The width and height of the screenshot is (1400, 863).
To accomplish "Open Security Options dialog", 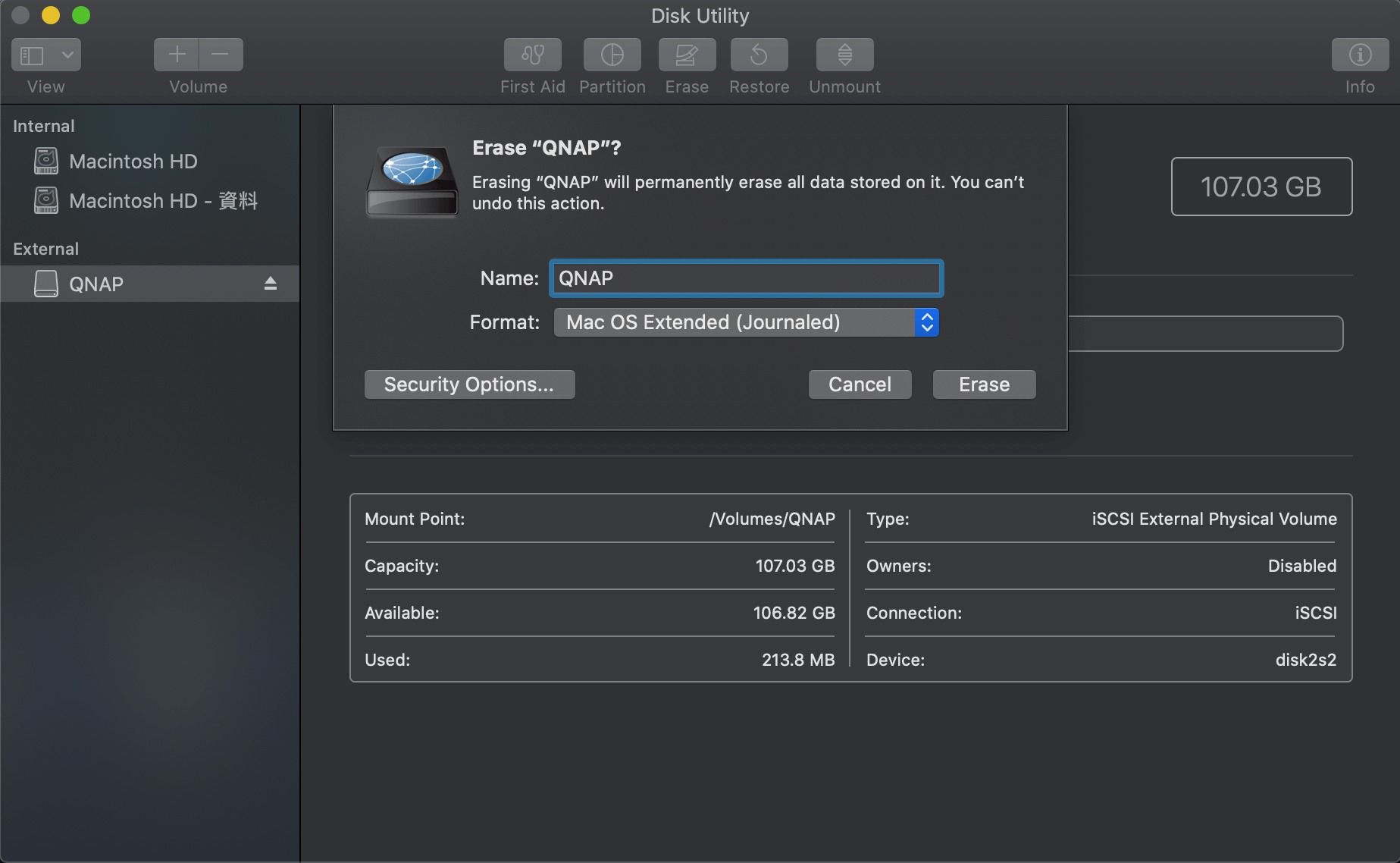I will 469,384.
